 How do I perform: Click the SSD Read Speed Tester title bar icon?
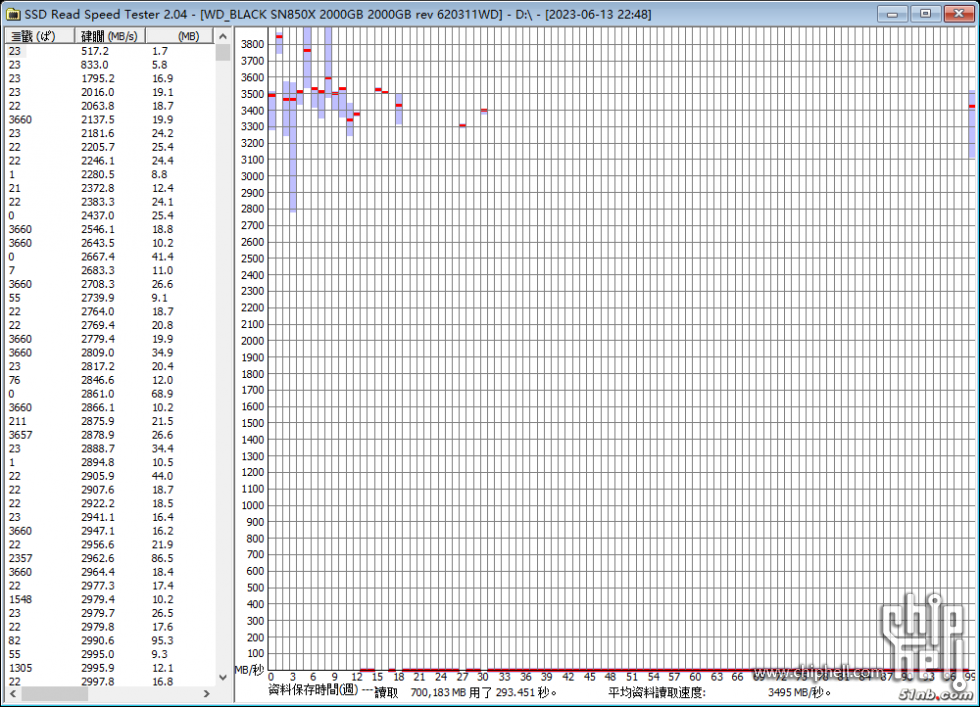tap(12, 14)
